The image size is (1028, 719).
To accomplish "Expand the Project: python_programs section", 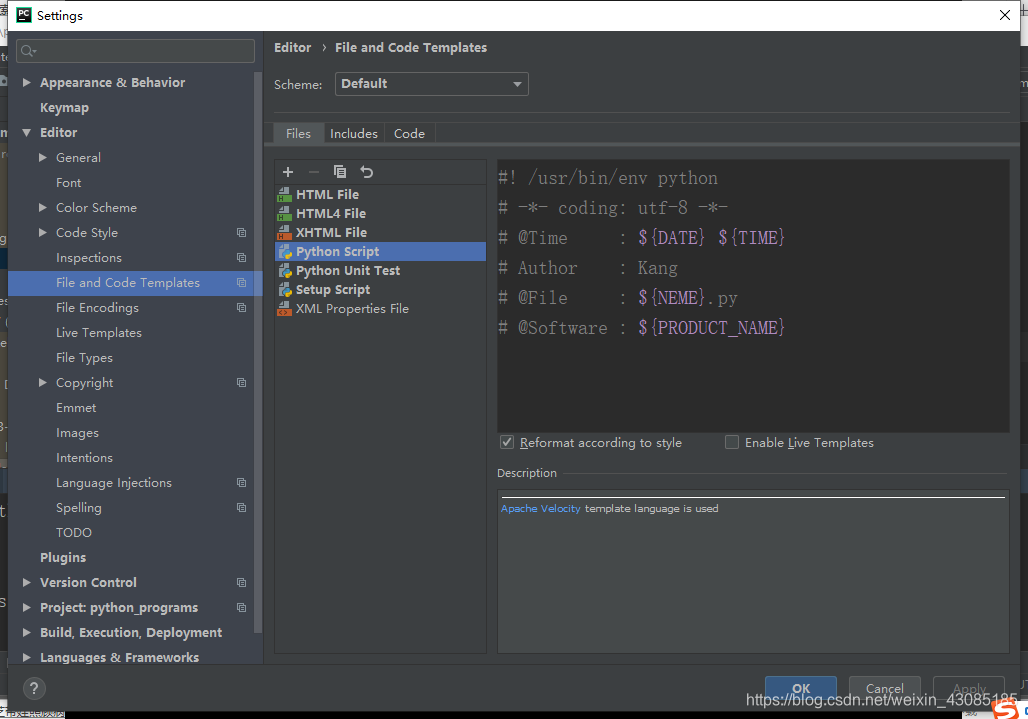I will pyautogui.click(x=27, y=608).
